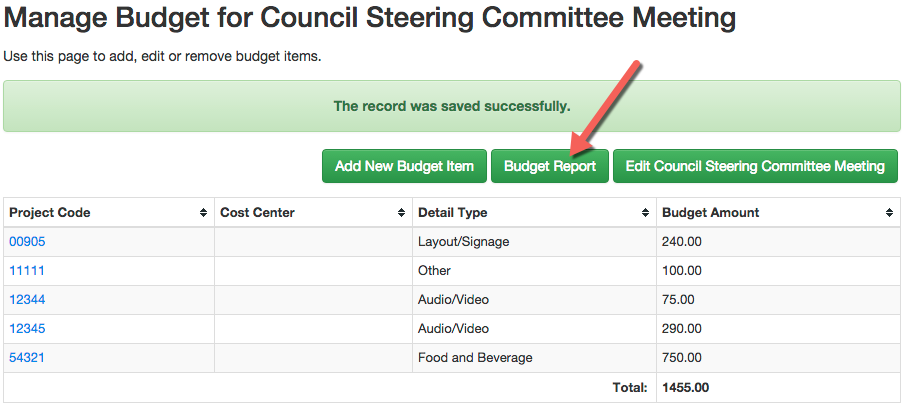Click the record saved success banner
Screen dimensions: 902x413
tap(452, 106)
